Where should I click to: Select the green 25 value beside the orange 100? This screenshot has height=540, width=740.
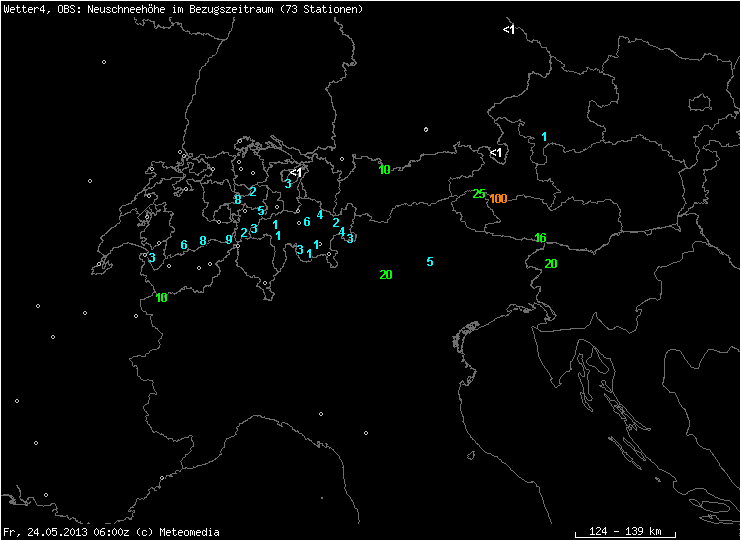click(x=479, y=194)
